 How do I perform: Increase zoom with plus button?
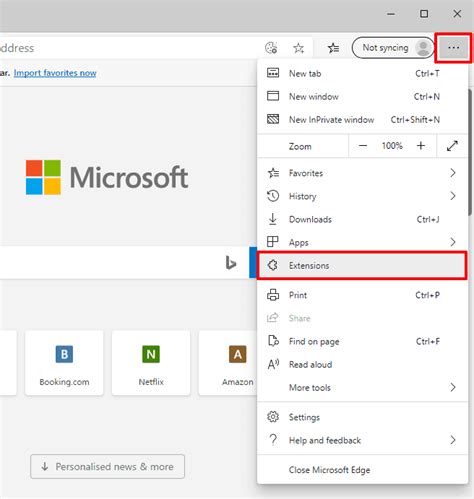421,146
